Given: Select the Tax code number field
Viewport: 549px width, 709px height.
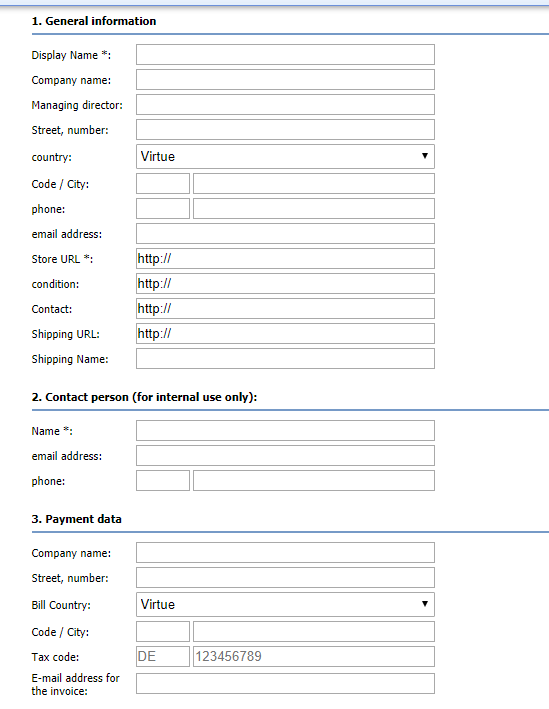Looking at the screenshot, I should coord(314,657).
